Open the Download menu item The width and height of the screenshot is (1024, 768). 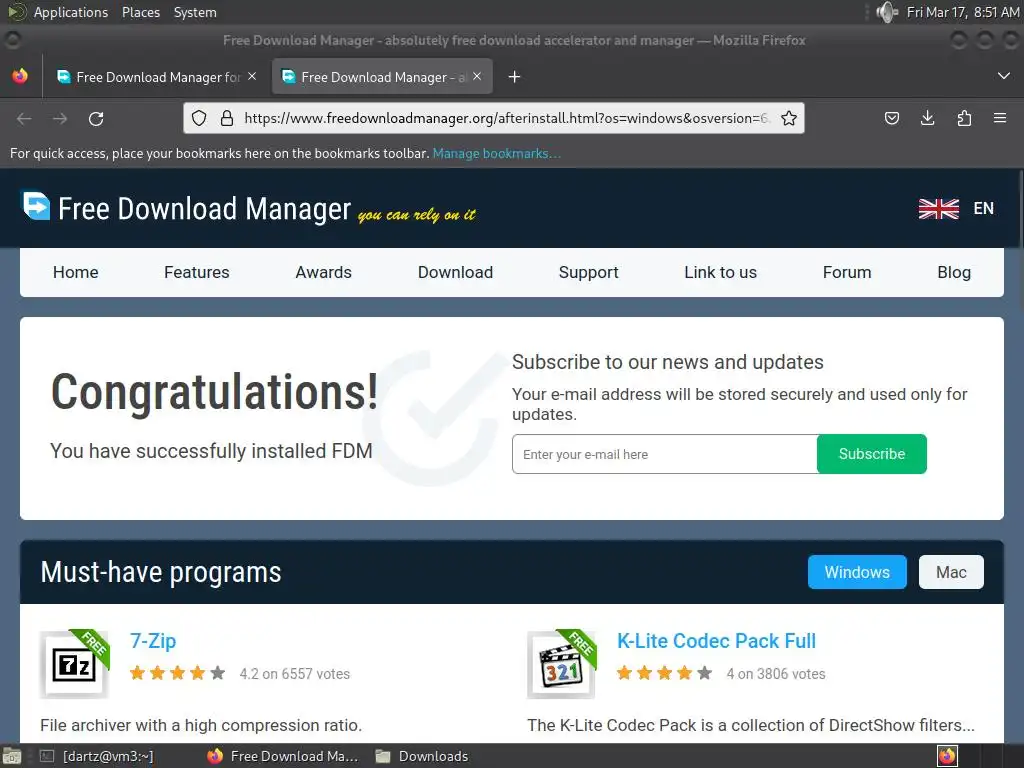(x=455, y=272)
